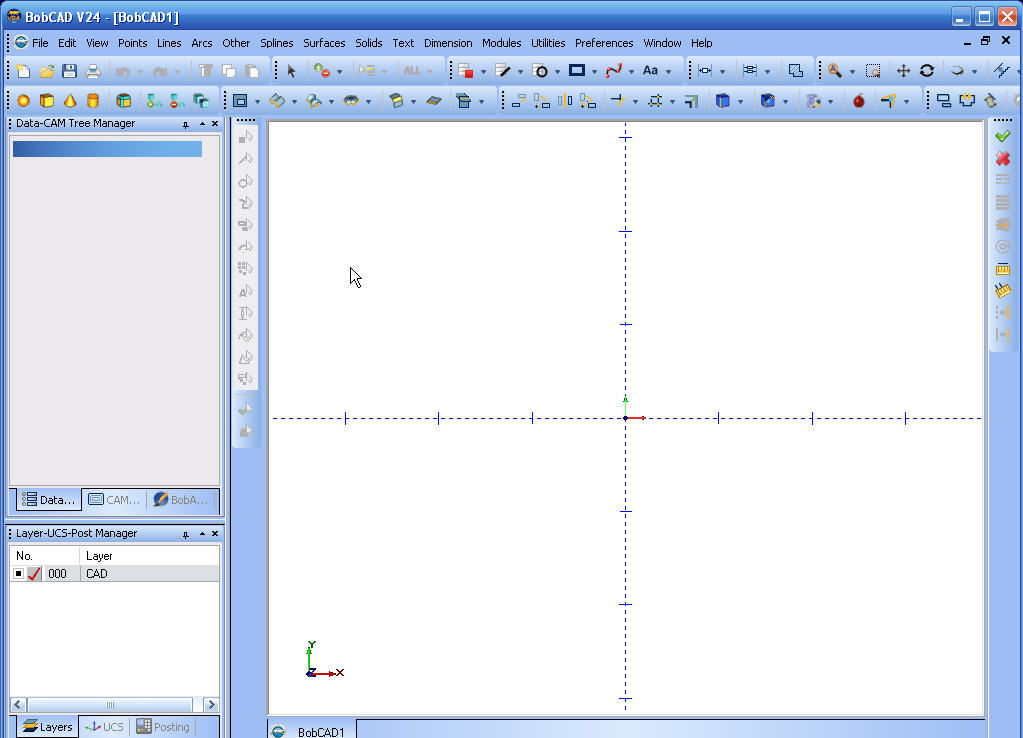Activate the selection arrow tool

pos(290,70)
